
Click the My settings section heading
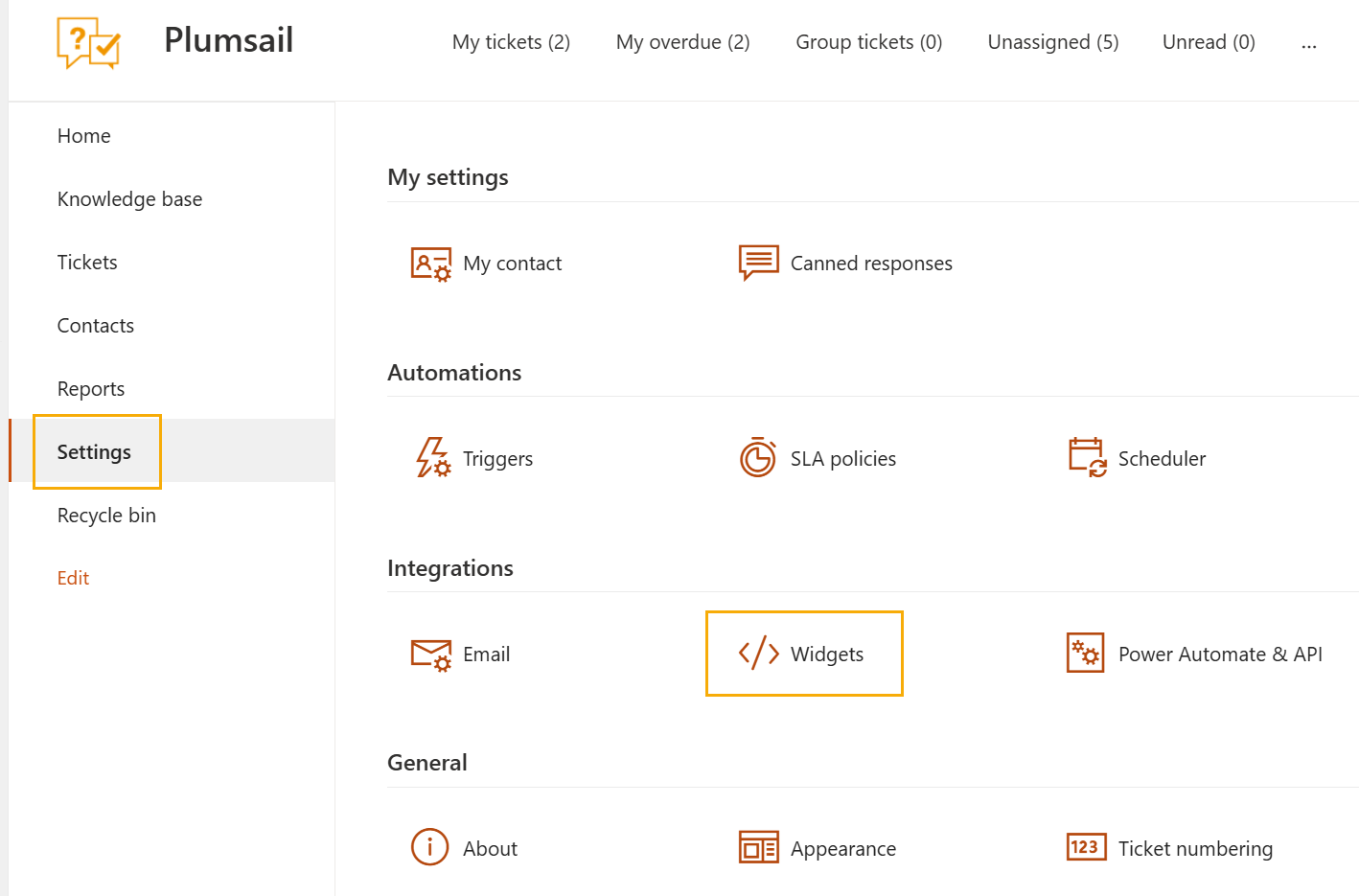448,177
